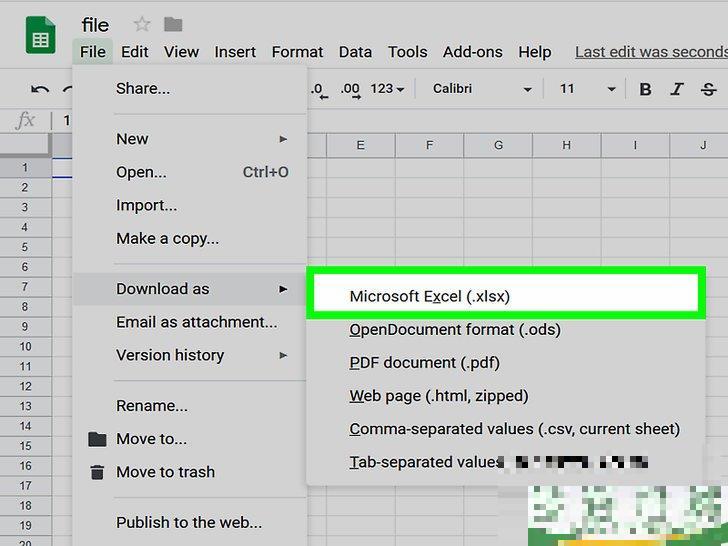Click Move to trash menu entry
This screenshot has width=728, height=546.
click(x=165, y=472)
